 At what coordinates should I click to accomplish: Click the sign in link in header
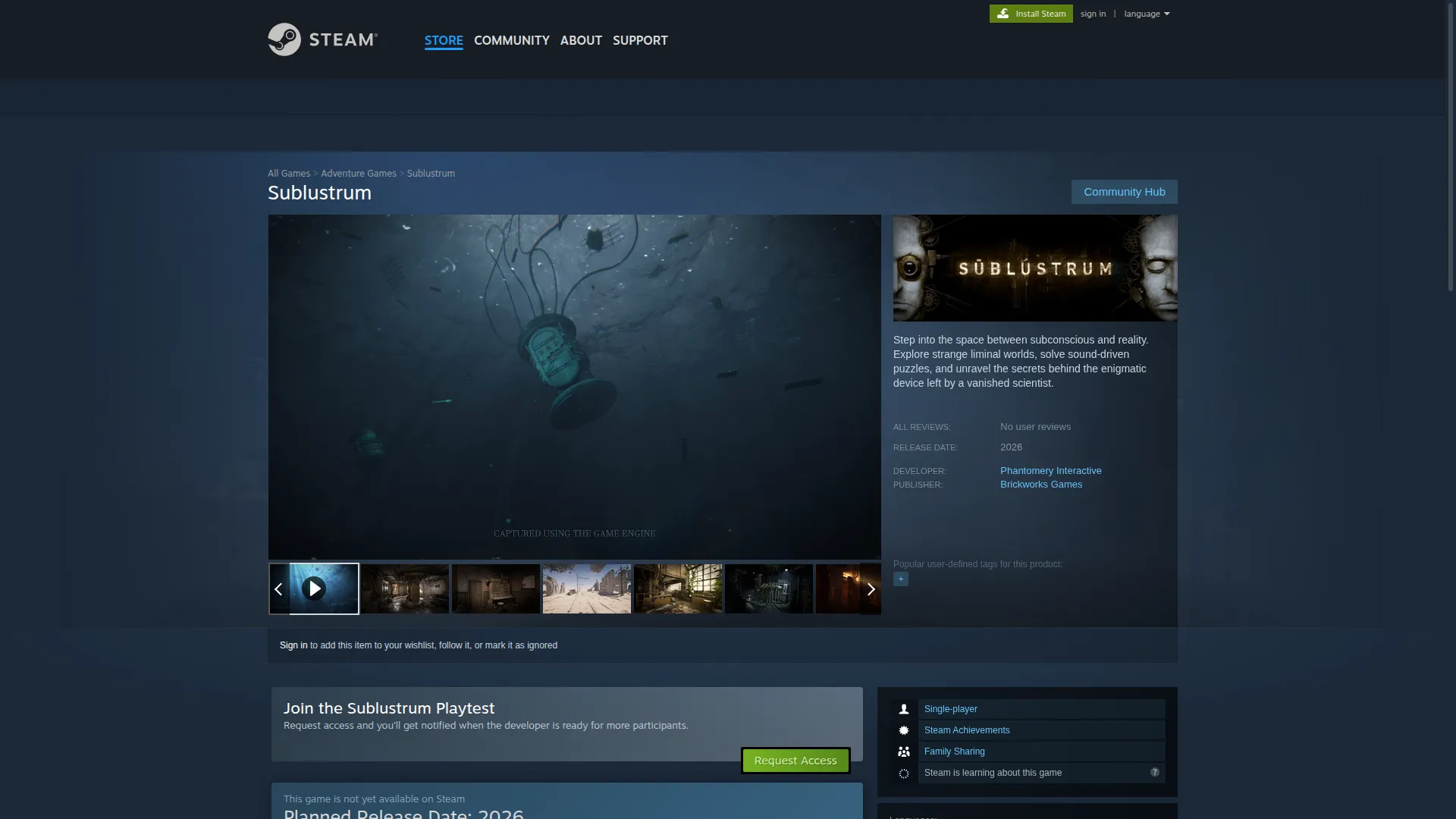(x=1093, y=14)
